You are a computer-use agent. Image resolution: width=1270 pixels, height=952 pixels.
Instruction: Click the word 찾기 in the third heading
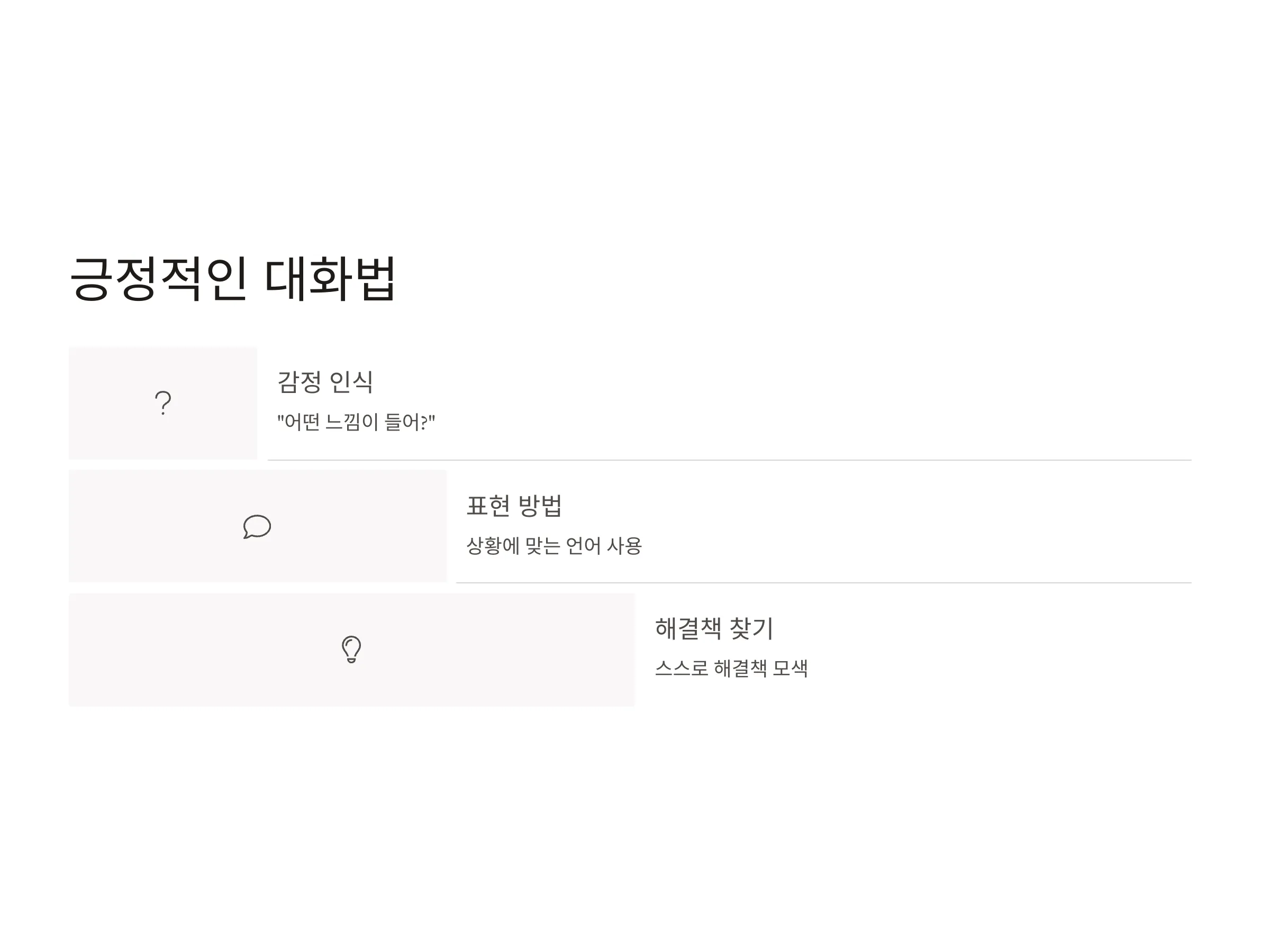pos(751,628)
